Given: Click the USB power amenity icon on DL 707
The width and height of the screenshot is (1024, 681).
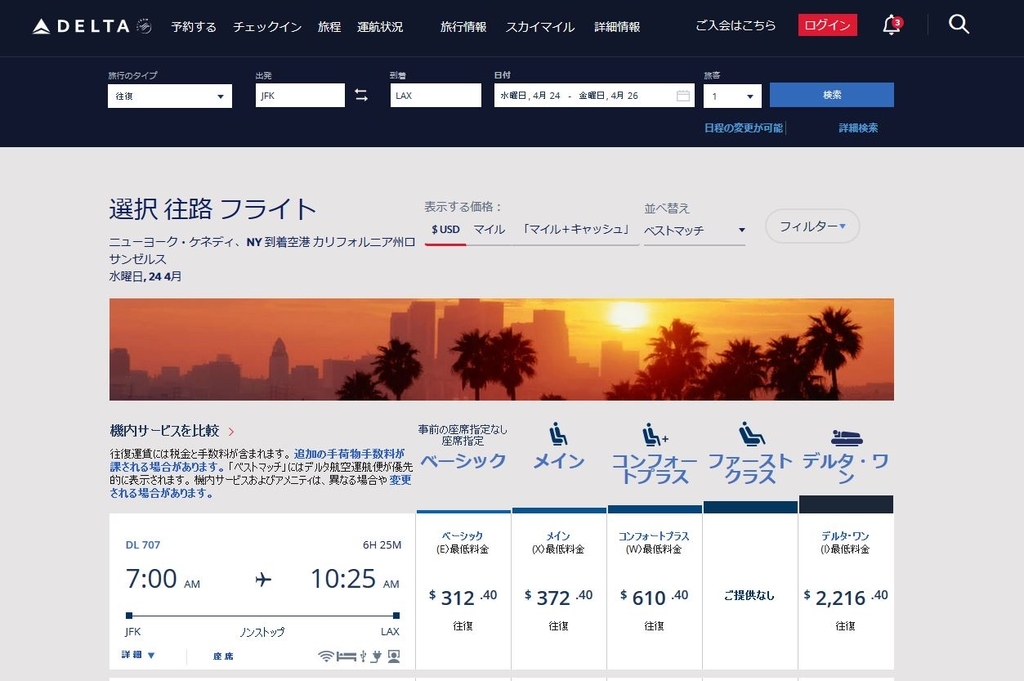Looking at the screenshot, I should tap(363, 656).
